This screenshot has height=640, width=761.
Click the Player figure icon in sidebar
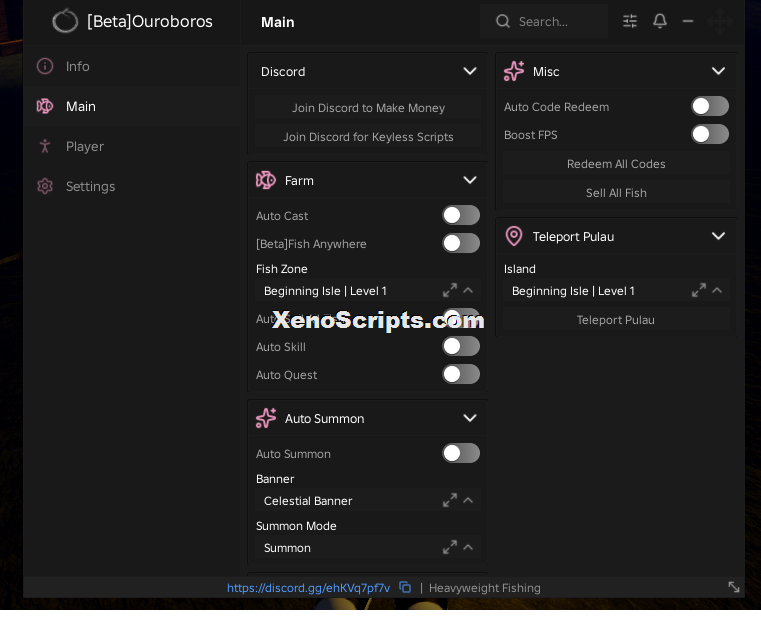tap(45, 146)
